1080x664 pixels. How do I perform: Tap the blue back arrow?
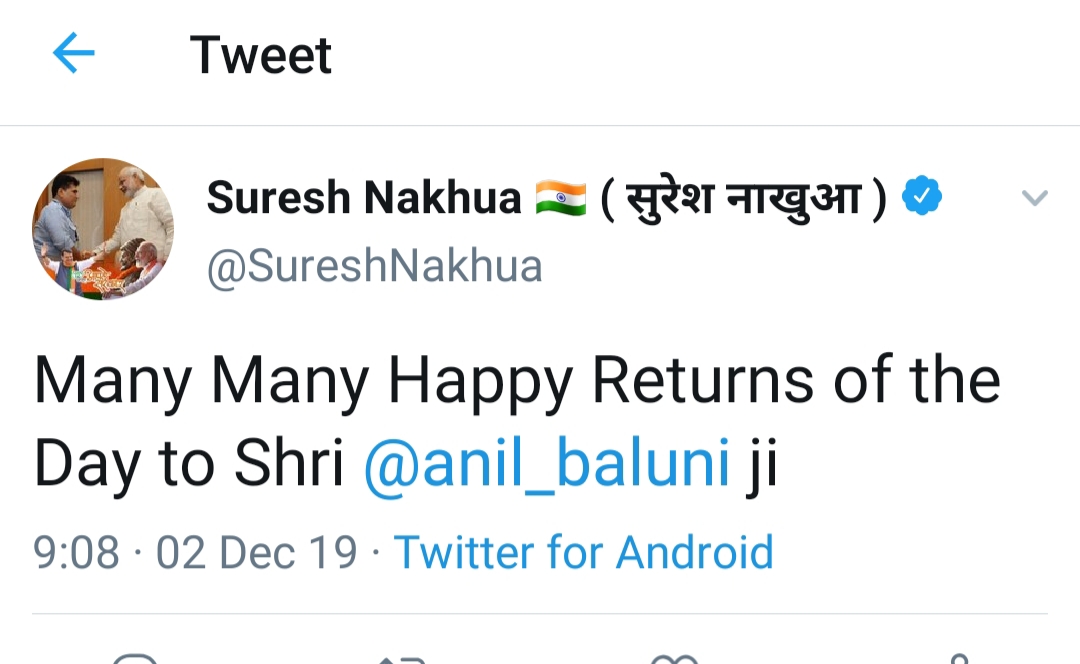tap(73, 53)
